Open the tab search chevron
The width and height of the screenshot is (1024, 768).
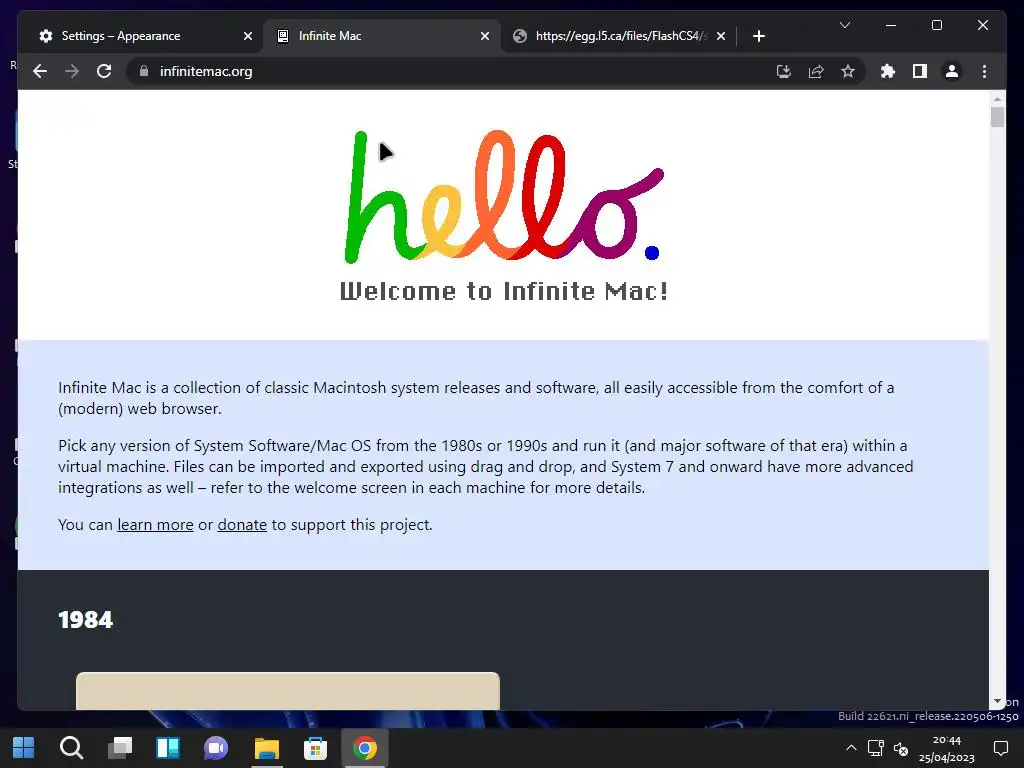tap(844, 25)
